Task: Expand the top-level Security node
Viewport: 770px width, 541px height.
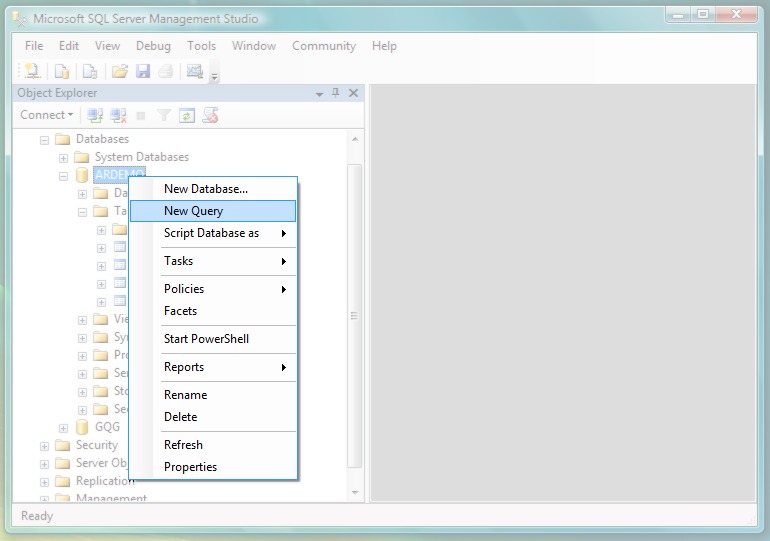Action: pos(44,446)
